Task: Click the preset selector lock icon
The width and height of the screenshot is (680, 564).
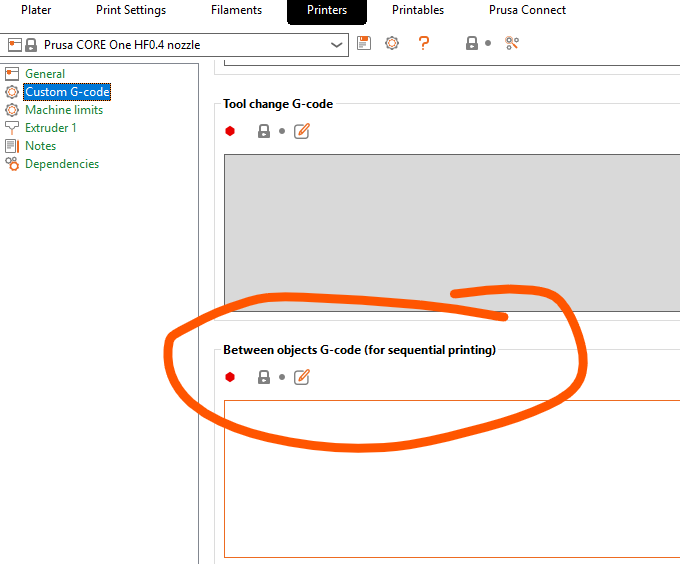Action: coord(31,45)
